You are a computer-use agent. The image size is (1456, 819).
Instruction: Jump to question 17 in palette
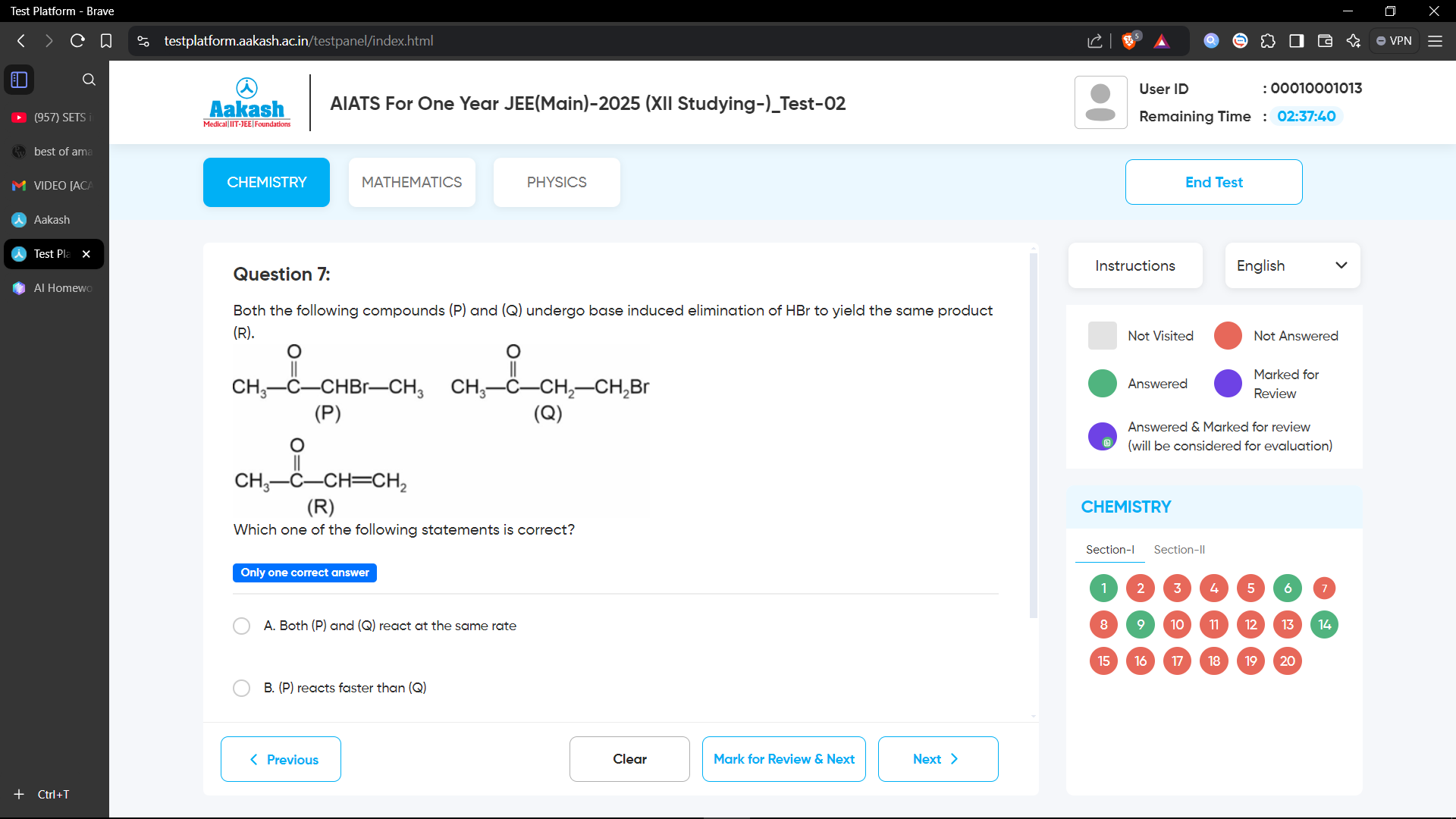[1177, 661]
